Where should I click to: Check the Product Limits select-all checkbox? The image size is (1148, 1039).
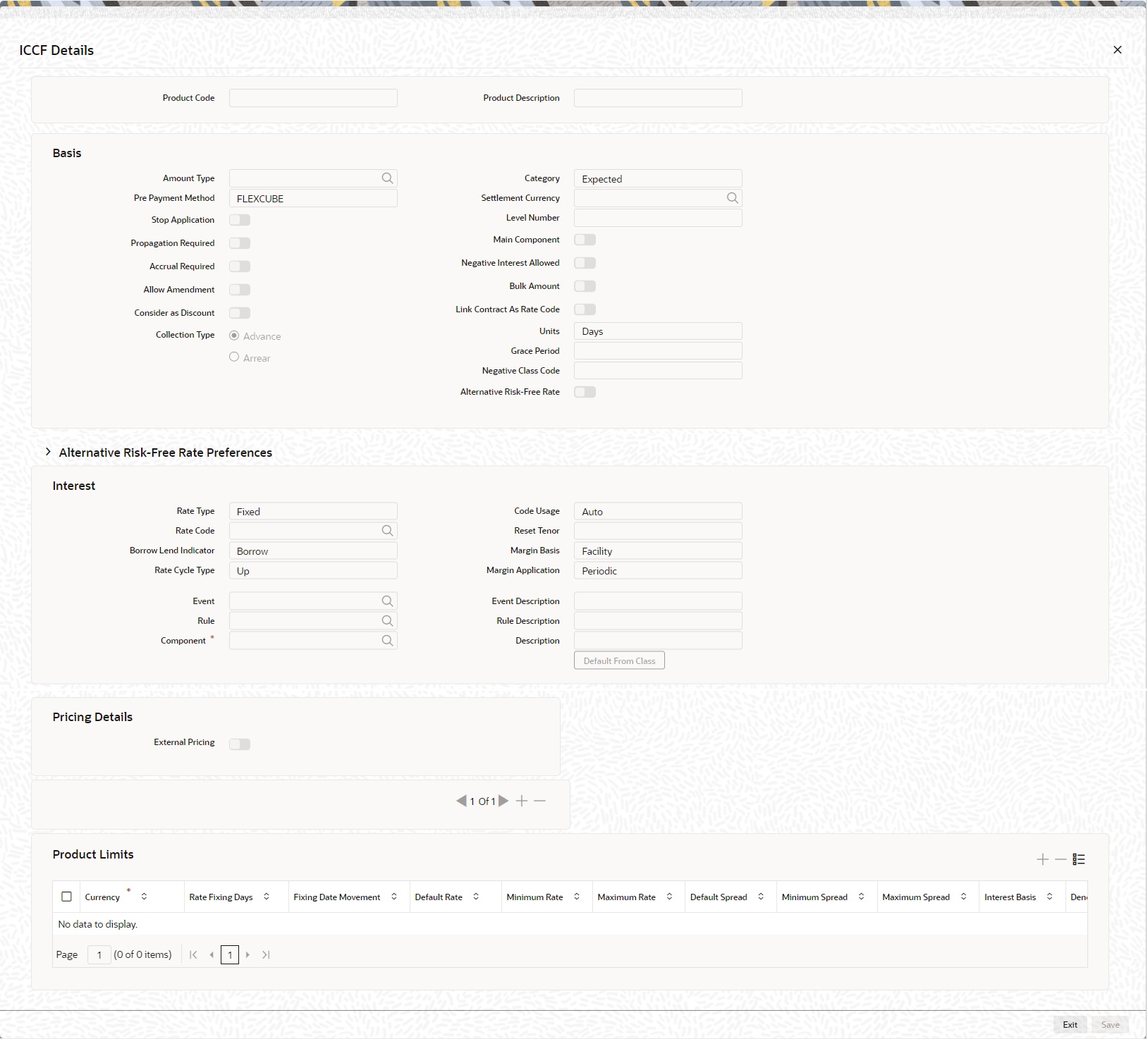click(67, 897)
